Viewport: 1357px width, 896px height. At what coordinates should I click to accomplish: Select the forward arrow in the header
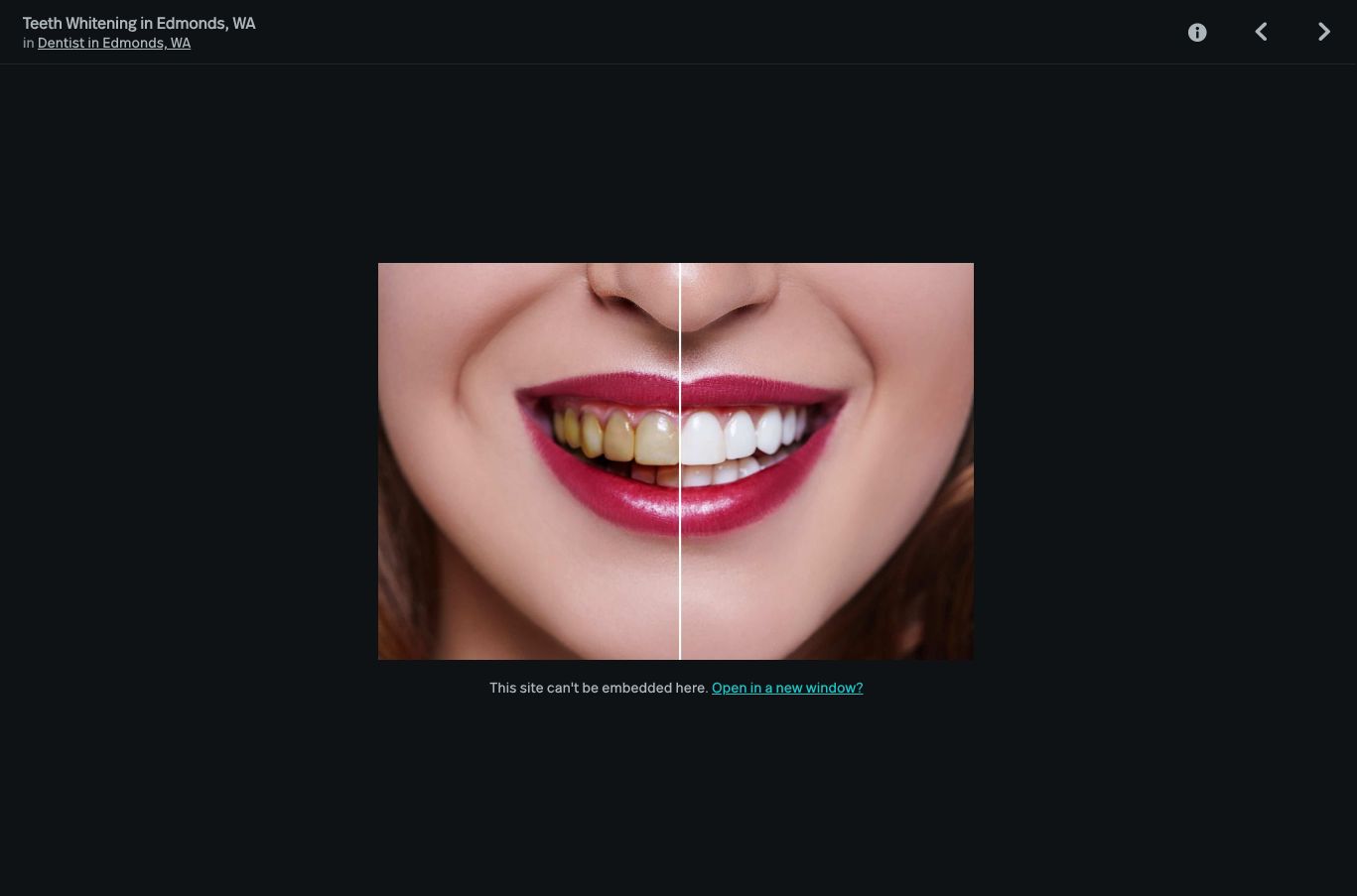tap(1323, 33)
